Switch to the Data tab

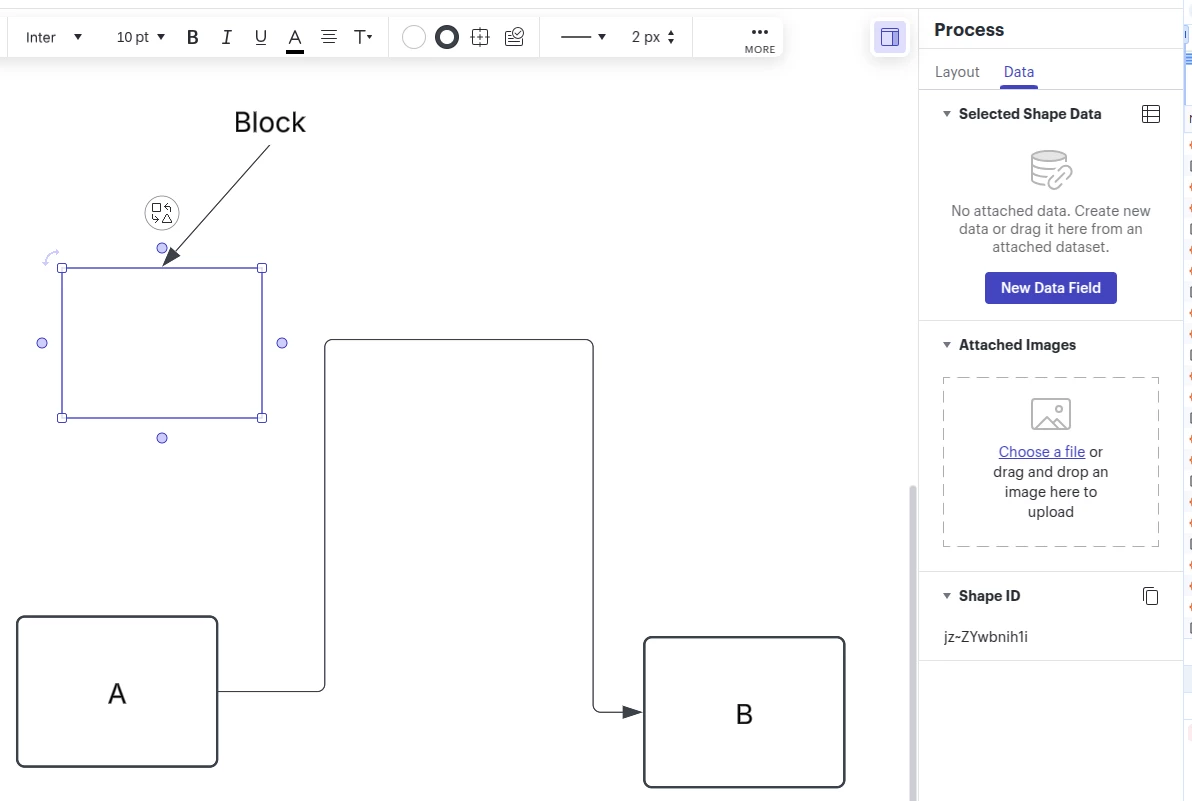coord(1019,72)
